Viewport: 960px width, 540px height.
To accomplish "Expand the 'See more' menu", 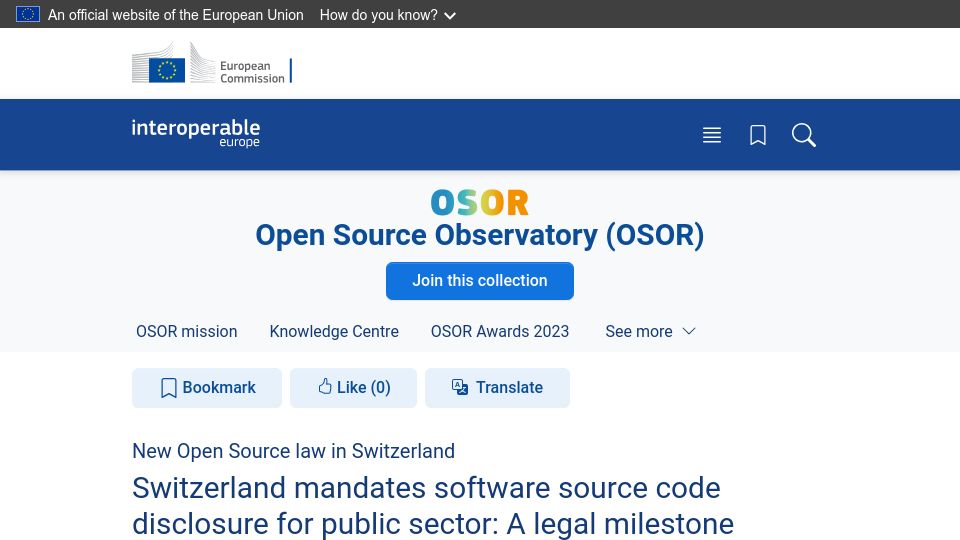I will click(x=650, y=331).
